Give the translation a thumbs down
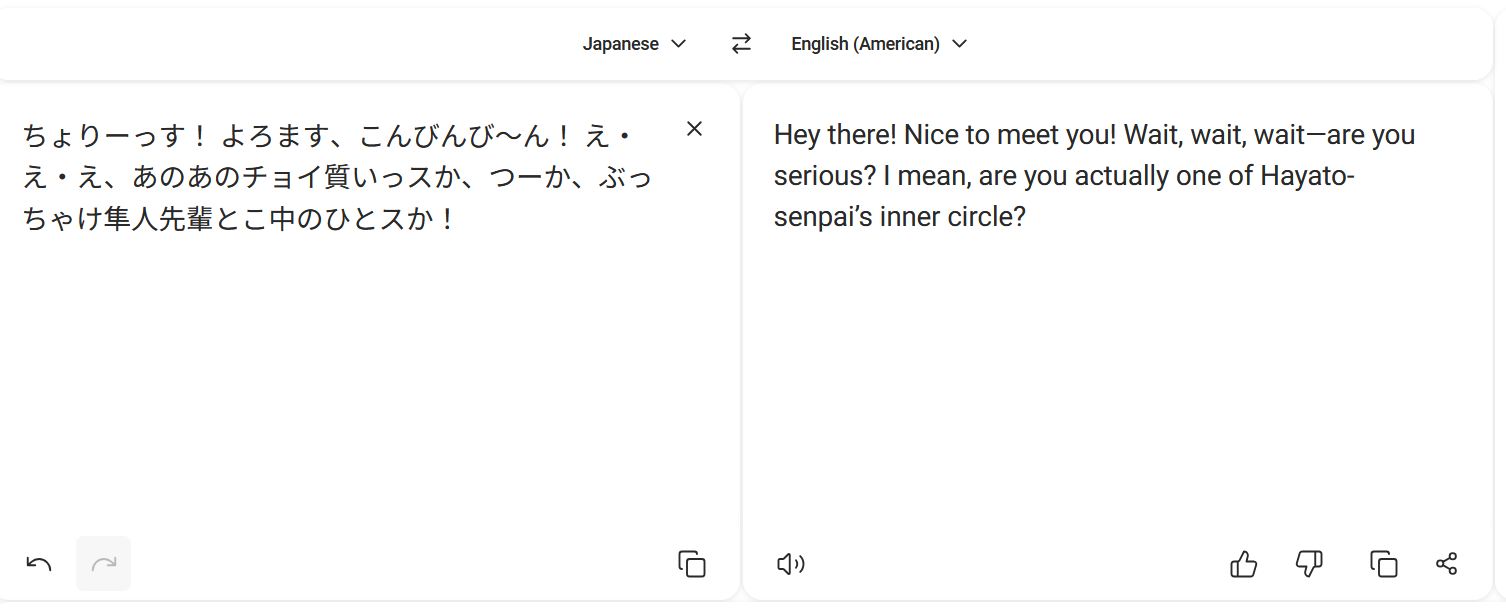1506x614 pixels. (x=1309, y=564)
